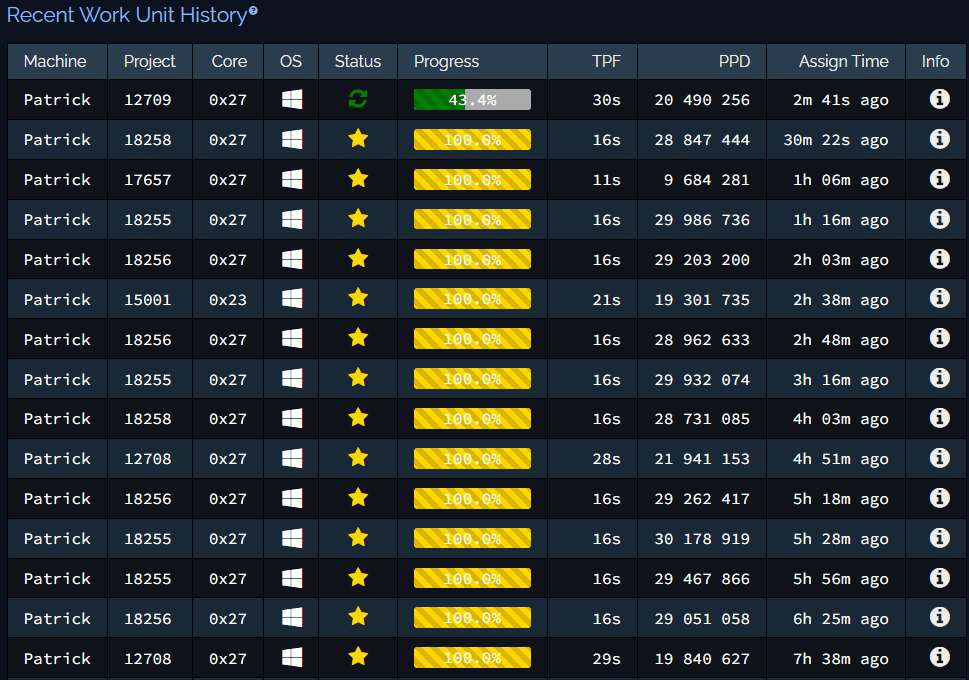969x680 pixels.
Task: Click the PPD value 29 986 736
Action: pos(702,220)
